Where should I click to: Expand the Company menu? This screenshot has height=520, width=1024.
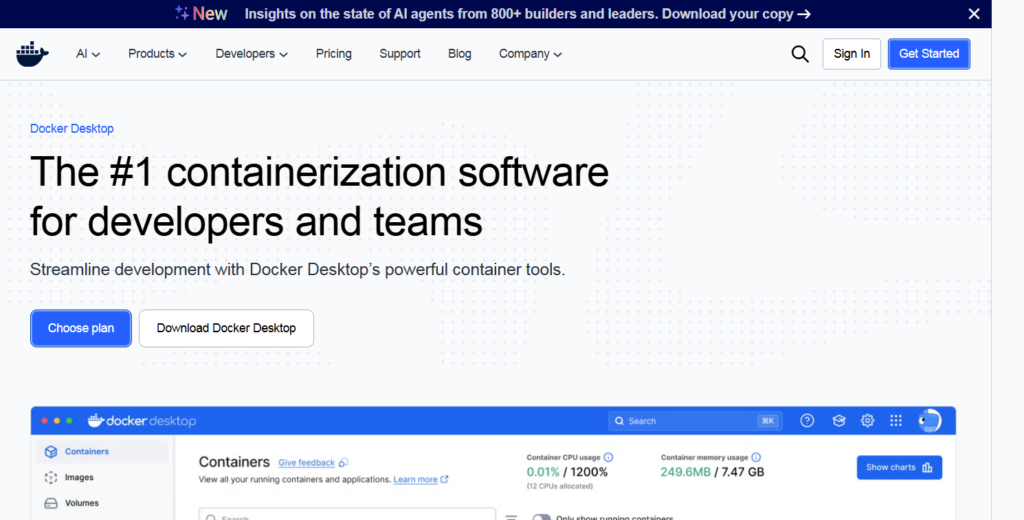pyautogui.click(x=530, y=54)
